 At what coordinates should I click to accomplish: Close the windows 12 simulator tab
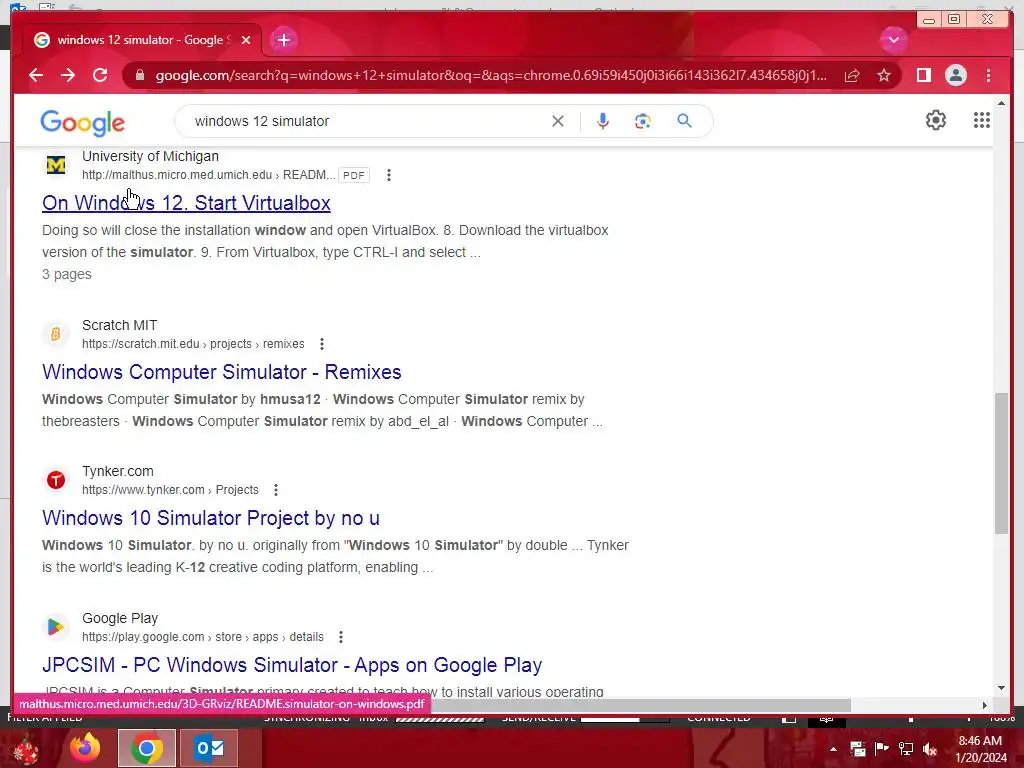(x=246, y=40)
